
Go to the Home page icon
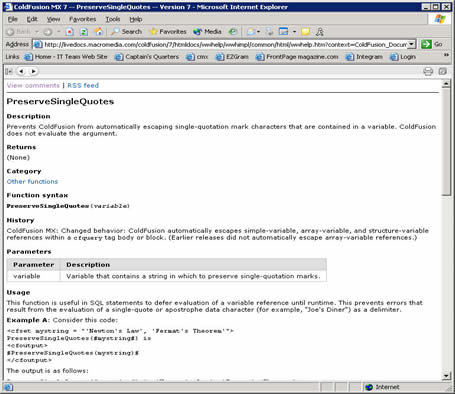pos(98,32)
